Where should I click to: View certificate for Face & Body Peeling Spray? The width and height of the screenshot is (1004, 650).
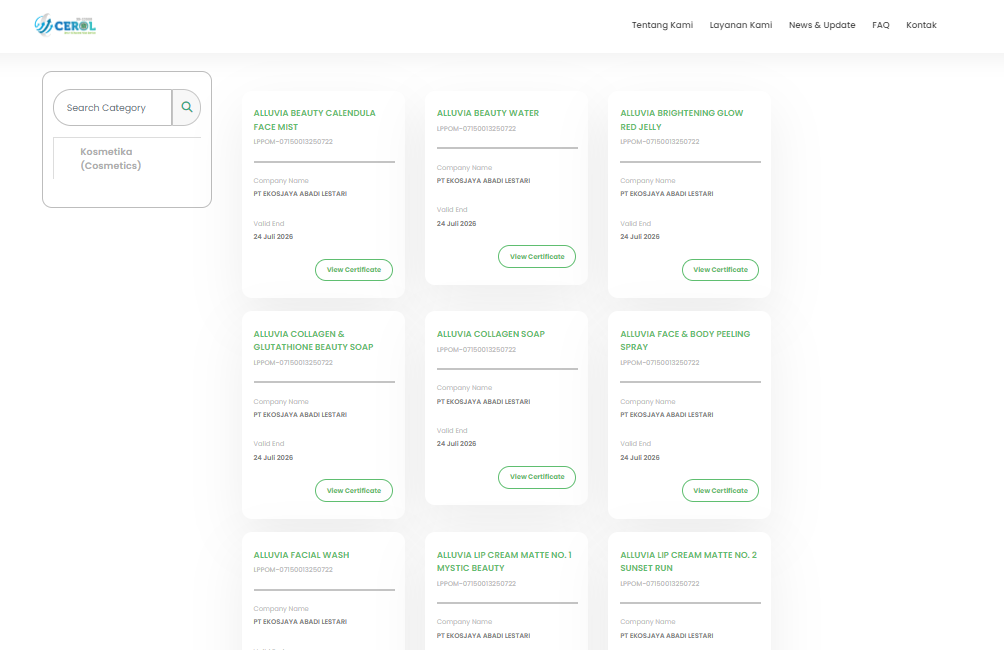(x=720, y=491)
